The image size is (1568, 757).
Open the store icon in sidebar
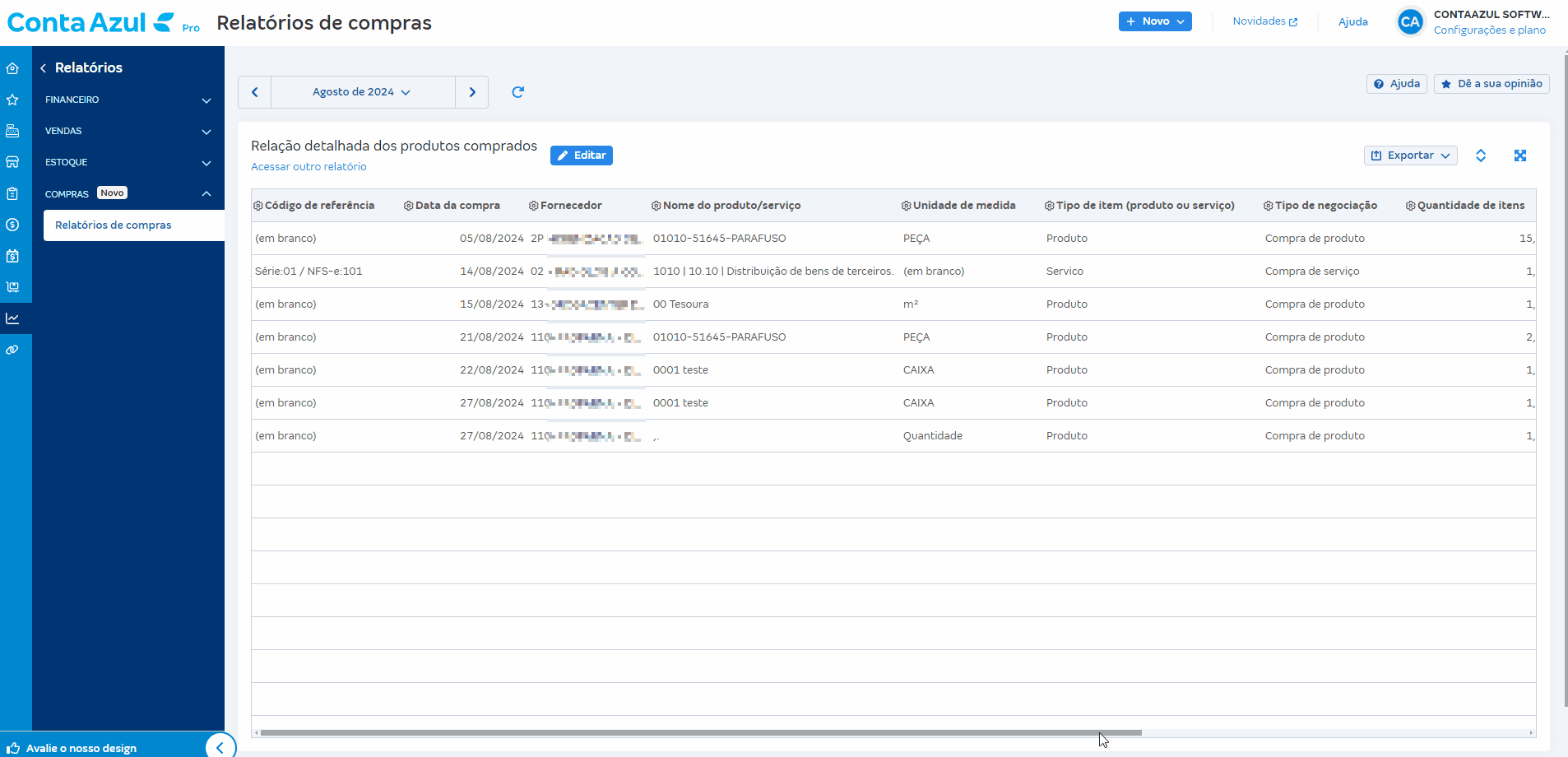(12, 162)
